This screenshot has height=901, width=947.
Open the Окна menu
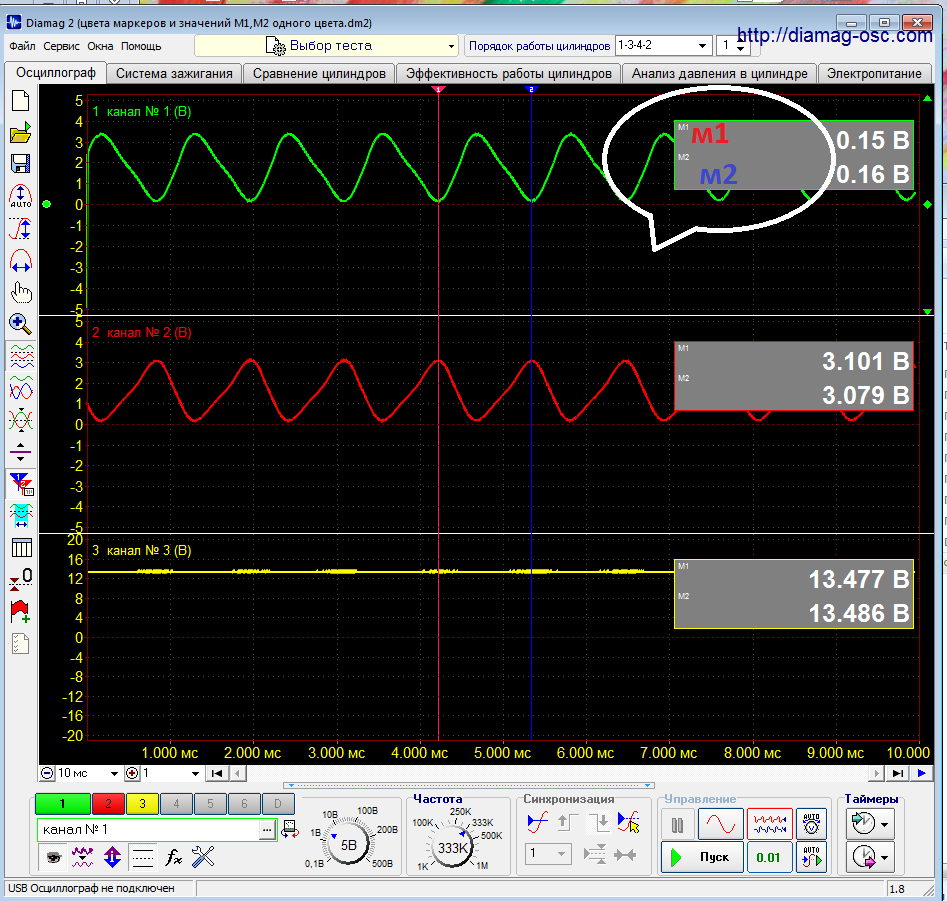point(100,46)
